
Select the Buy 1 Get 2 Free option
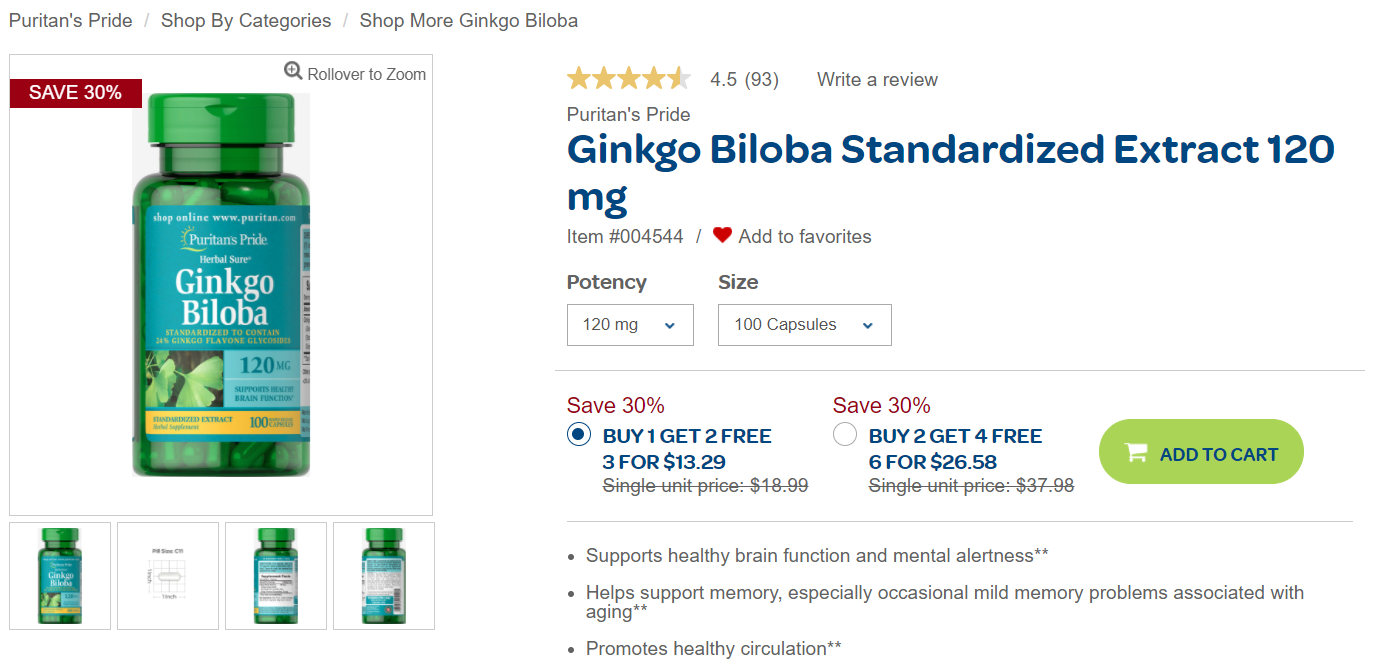(579, 435)
